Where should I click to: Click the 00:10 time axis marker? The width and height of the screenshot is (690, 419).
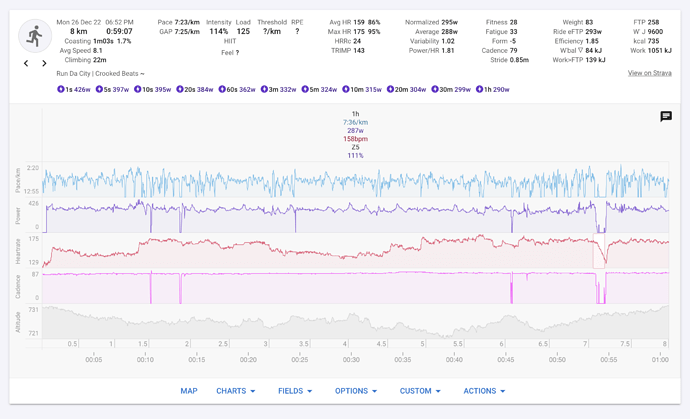click(145, 360)
